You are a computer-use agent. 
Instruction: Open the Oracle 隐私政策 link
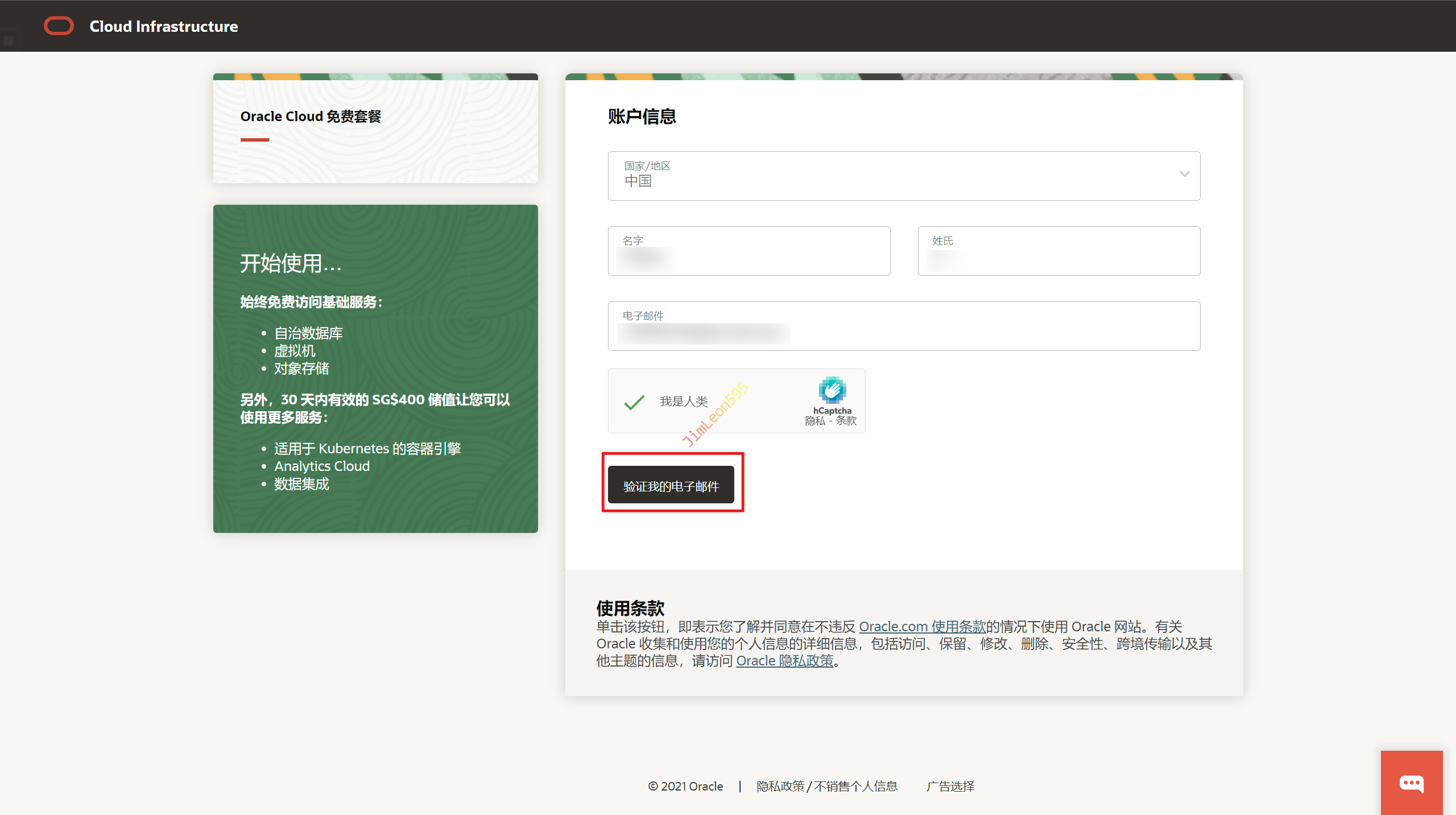pyautogui.click(x=784, y=661)
